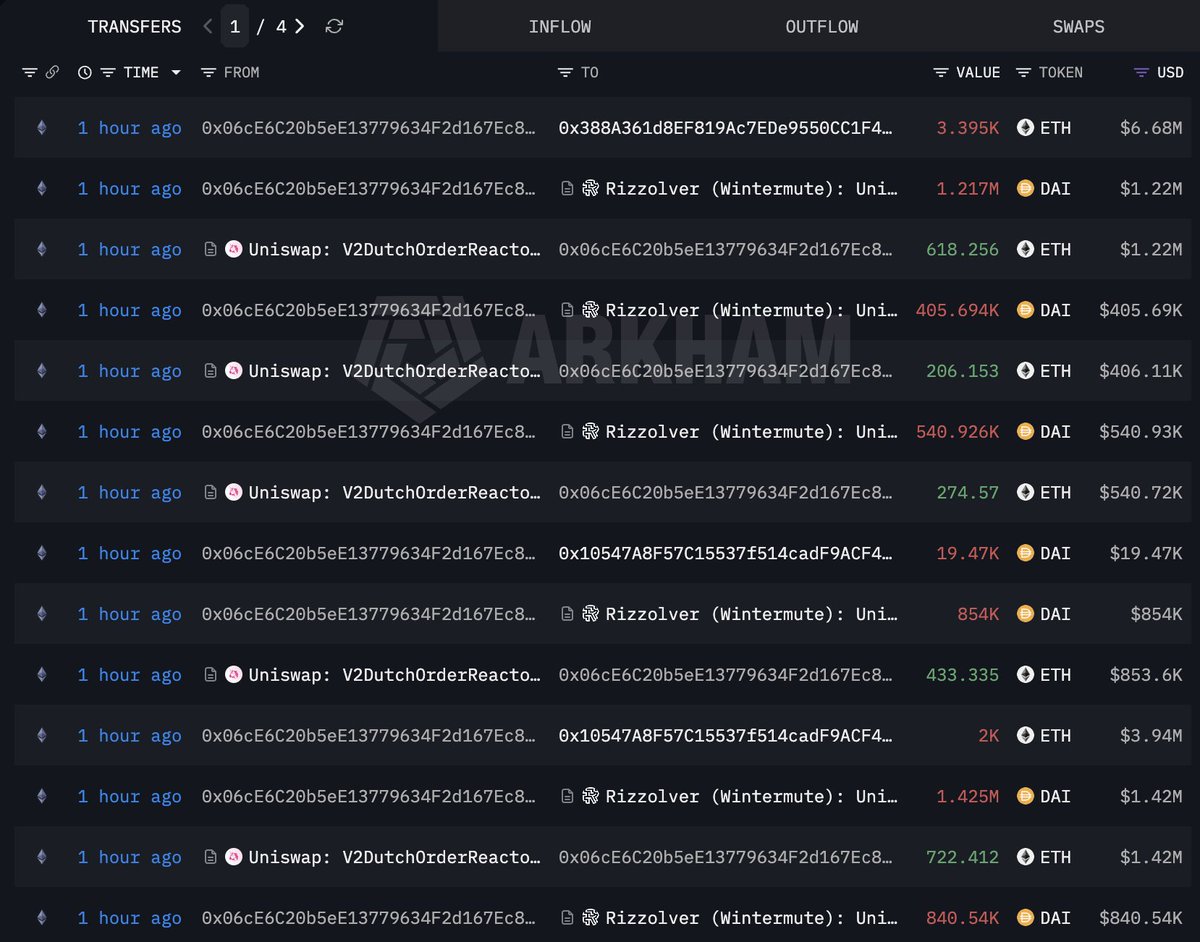Image resolution: width=1200 pixels, height=942 pixels.
Task: Click Ethereum chain icon on the 1.217M DAI row
Action: pos(41,188)
